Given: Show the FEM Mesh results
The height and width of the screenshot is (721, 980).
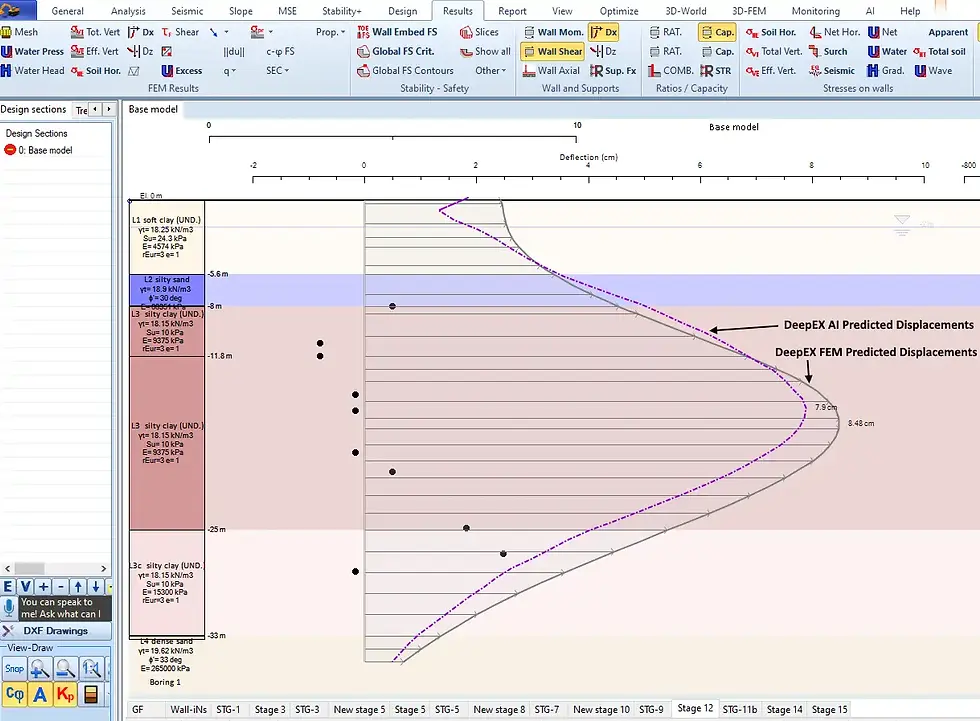Looking at the screenshot, I should coord(19,32).
